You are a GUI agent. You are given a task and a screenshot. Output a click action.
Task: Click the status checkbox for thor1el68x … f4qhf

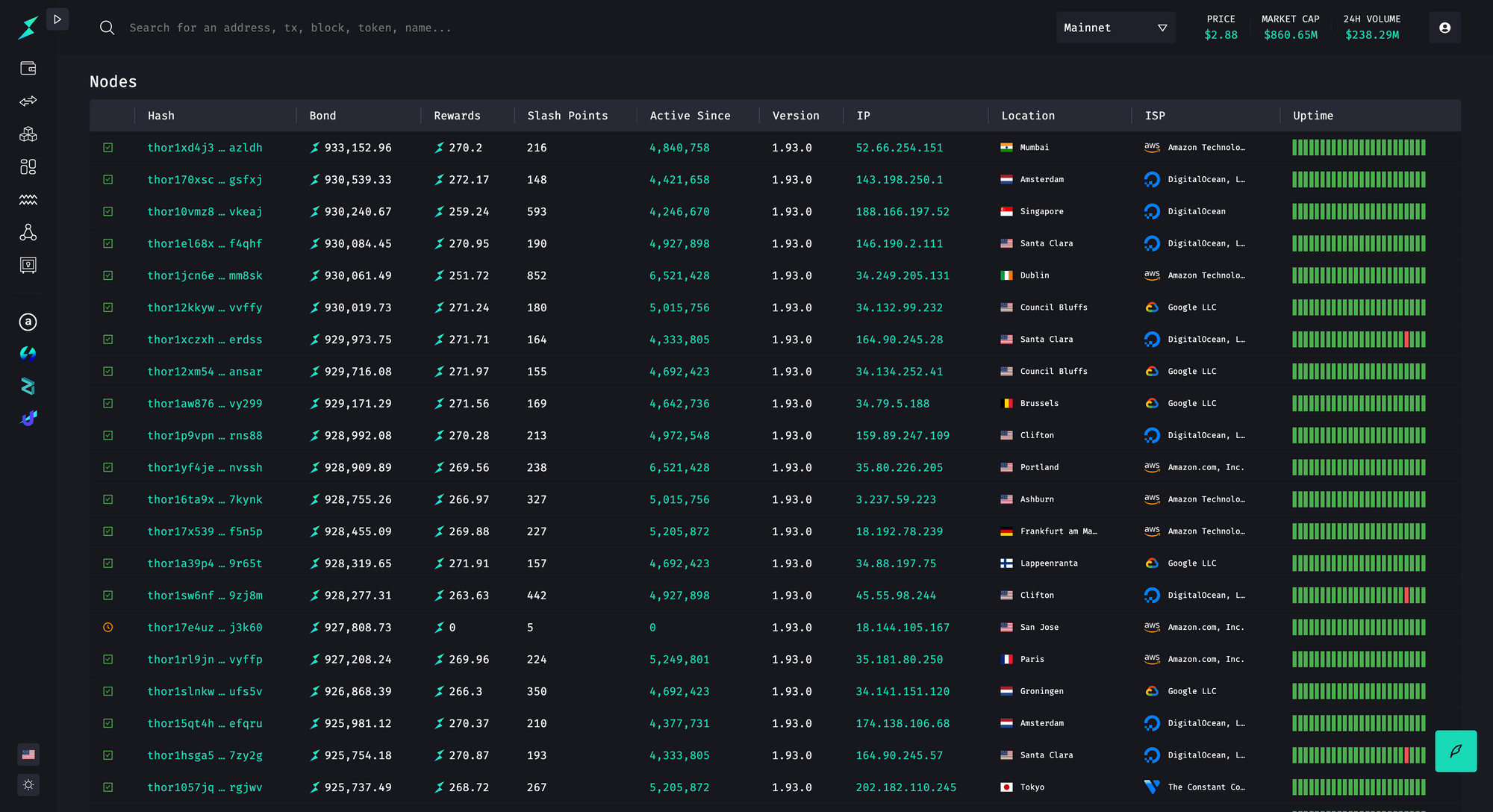(108, 243)
